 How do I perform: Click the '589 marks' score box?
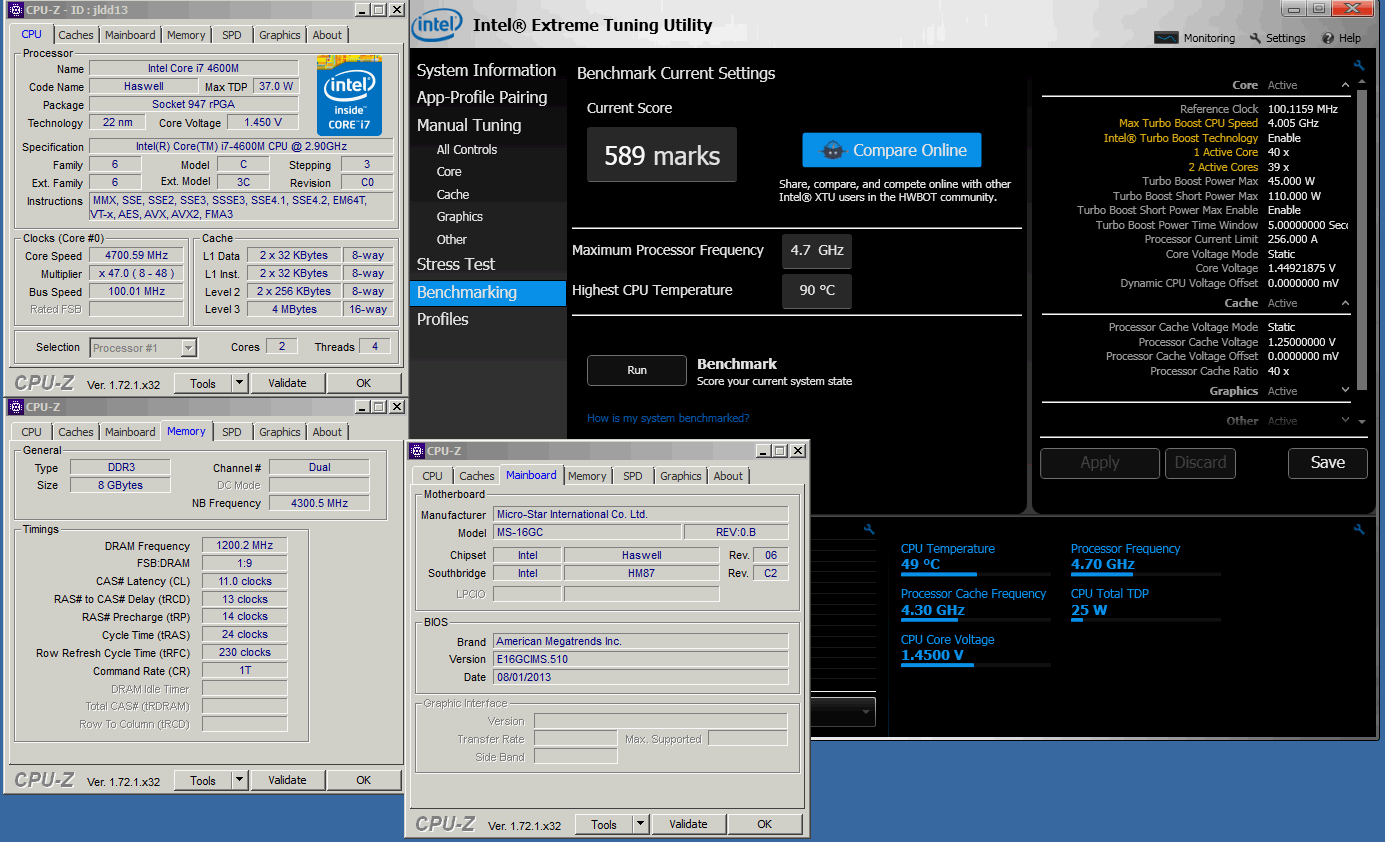tap(662, 155)
